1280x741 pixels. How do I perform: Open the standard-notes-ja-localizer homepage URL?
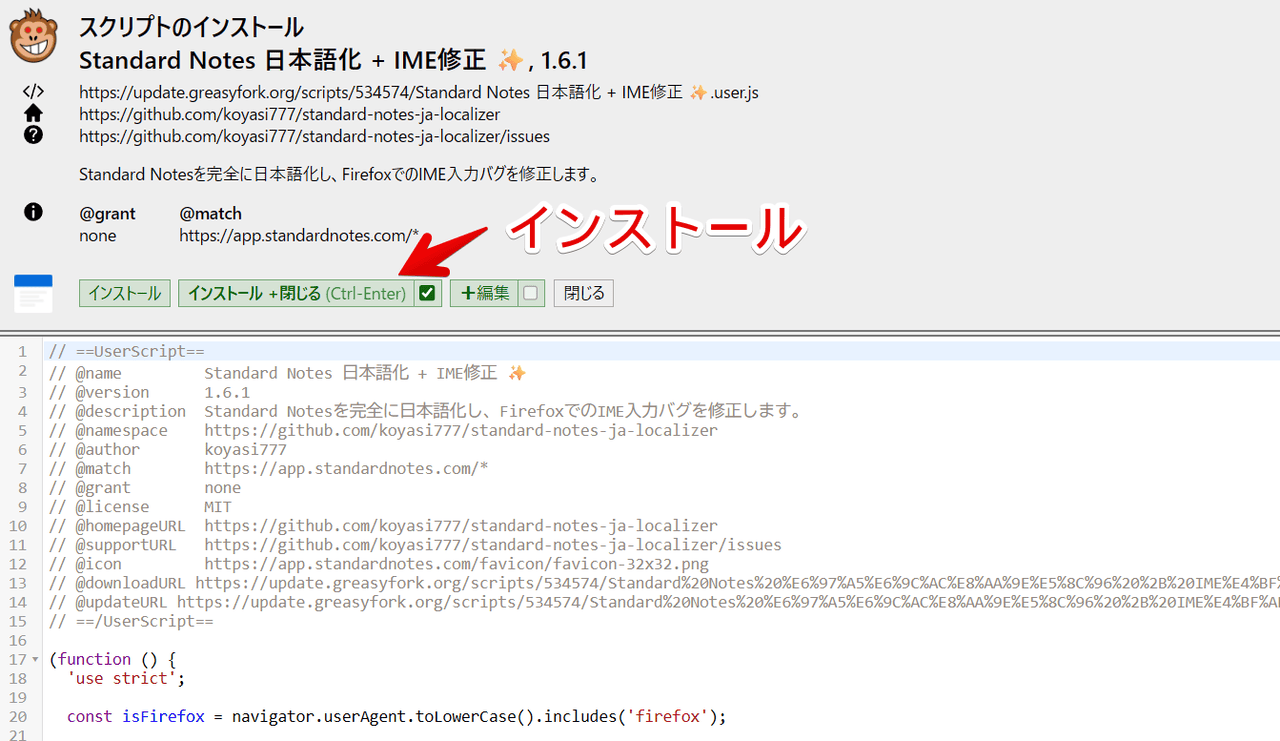point(290,114)
